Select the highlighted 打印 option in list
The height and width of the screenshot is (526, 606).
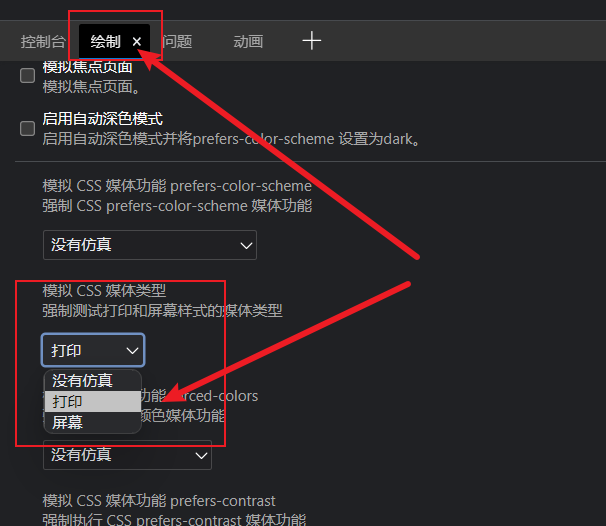[93, 402]
